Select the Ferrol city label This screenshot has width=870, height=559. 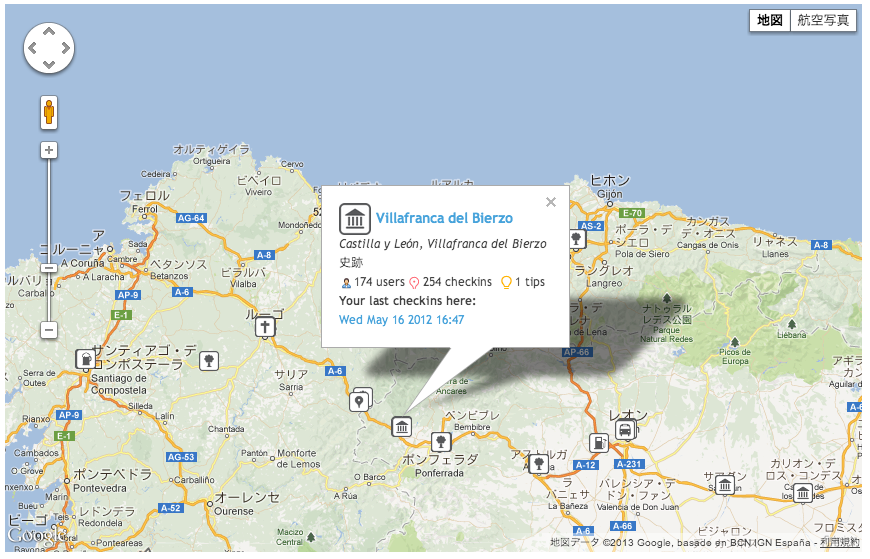click(145, 209)
